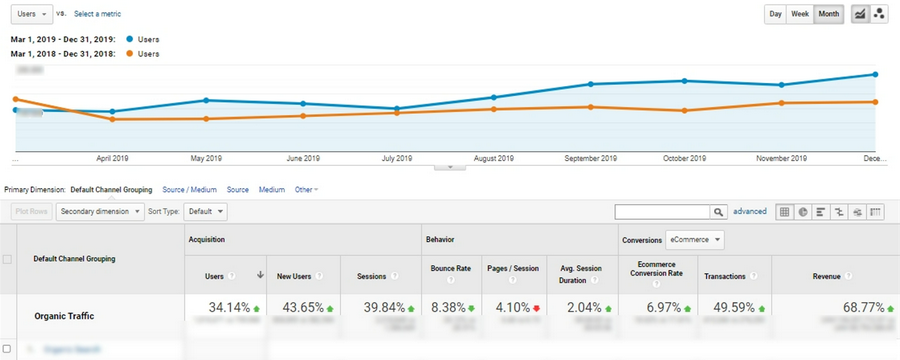Open the advanced filter link
The width and height of the screenshot is (900, 360).
pyautogui.click(x=750, y=211)
